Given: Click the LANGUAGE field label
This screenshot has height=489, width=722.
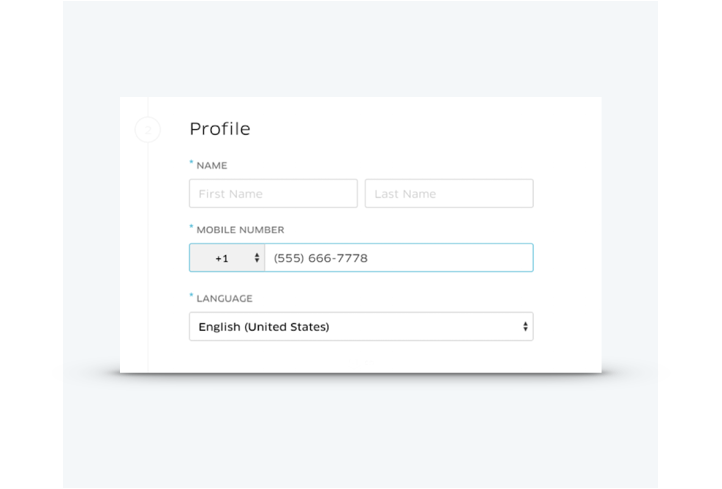Looking at the screenshot, I should 224,298.
